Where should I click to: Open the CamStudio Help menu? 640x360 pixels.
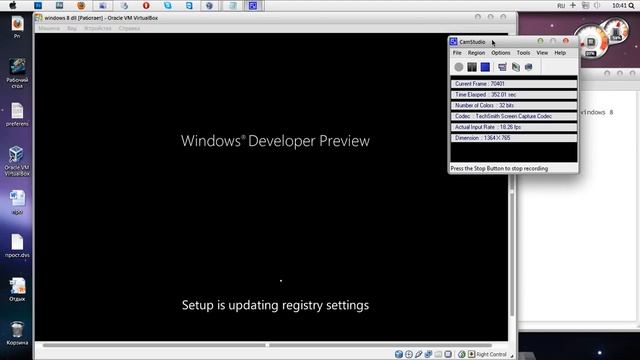click(x=560, y=53)
